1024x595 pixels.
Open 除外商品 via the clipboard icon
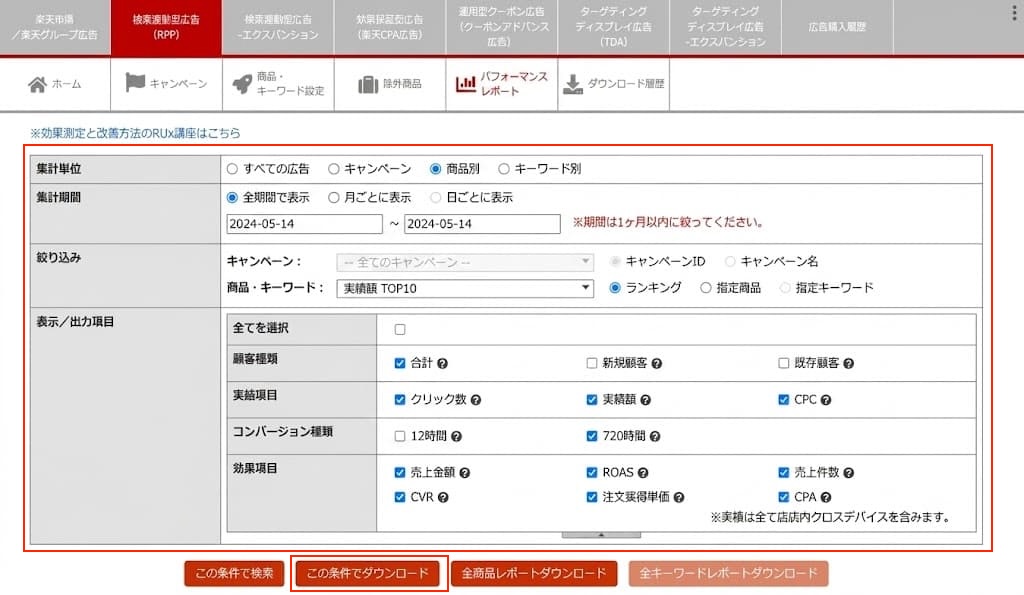(368, 84)
